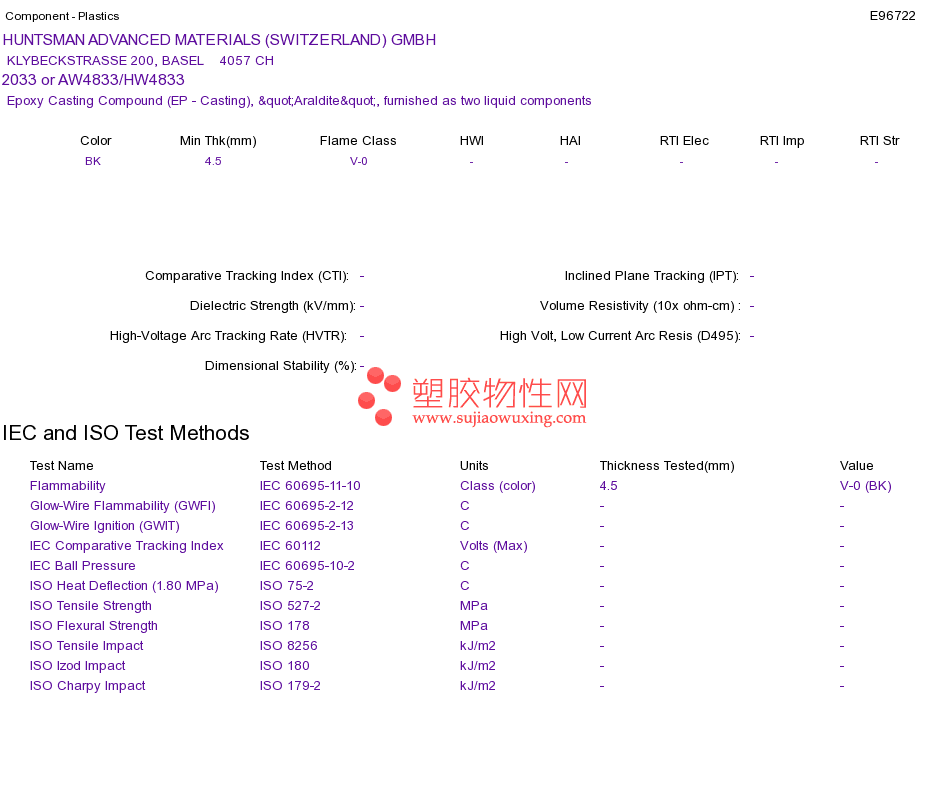The image size is (950, 800).
Task: Click the Huntsman Advanced Materials company name
Action: click(219, 40)
